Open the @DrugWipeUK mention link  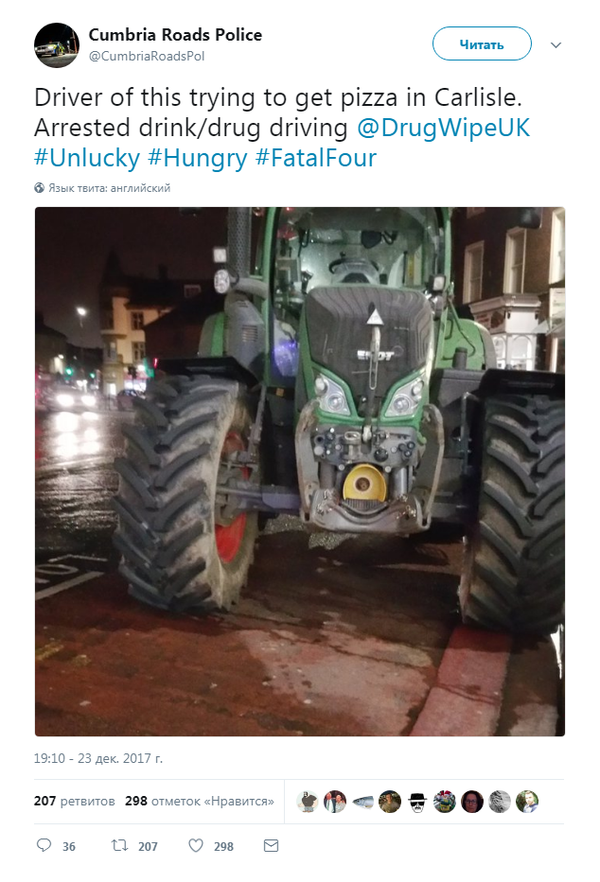click(x=443, y=128)
